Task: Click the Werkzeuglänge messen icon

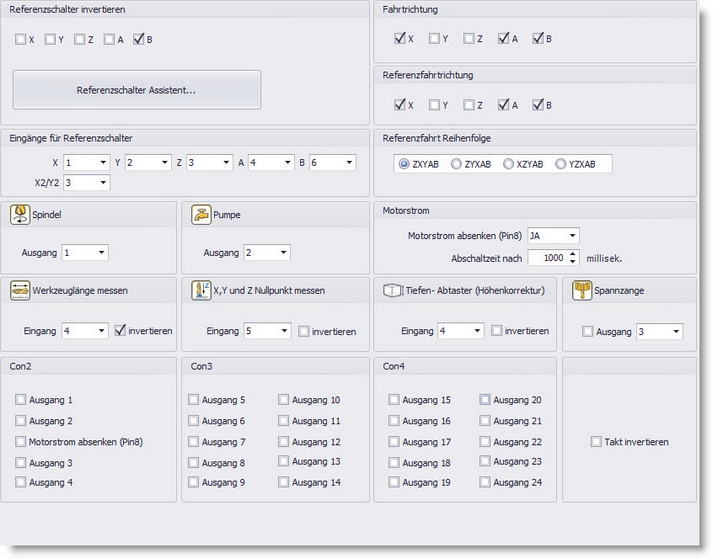Action: (19, 290)
